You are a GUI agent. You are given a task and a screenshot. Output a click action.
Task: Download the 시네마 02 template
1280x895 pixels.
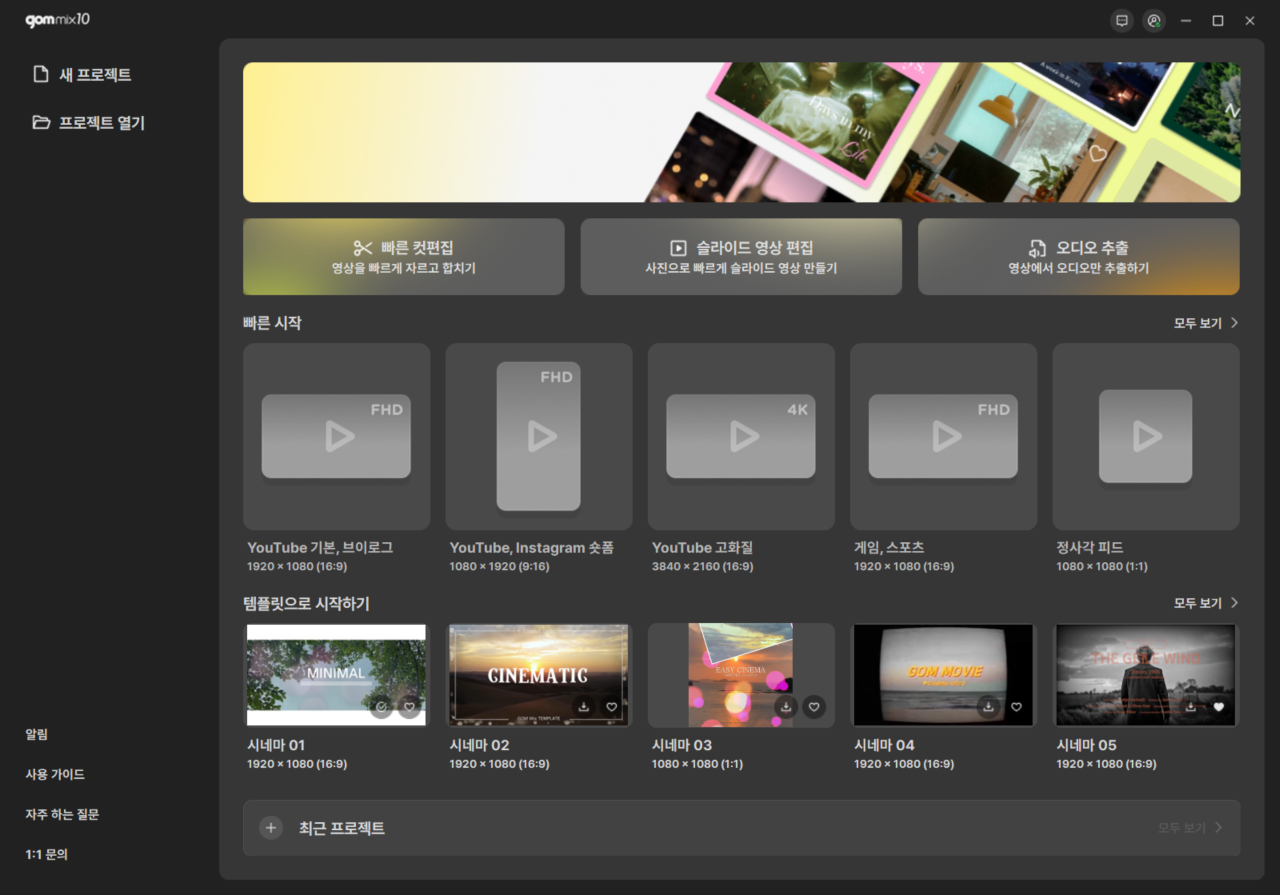[583, 707]
